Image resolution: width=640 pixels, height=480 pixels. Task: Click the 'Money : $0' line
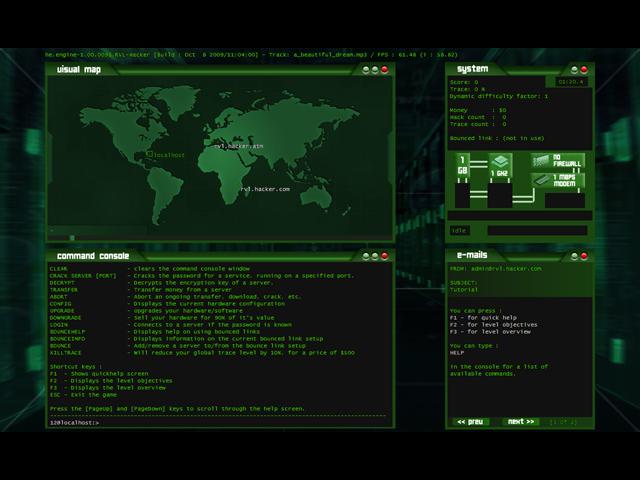pyautogui.click(x=478, y=110)
